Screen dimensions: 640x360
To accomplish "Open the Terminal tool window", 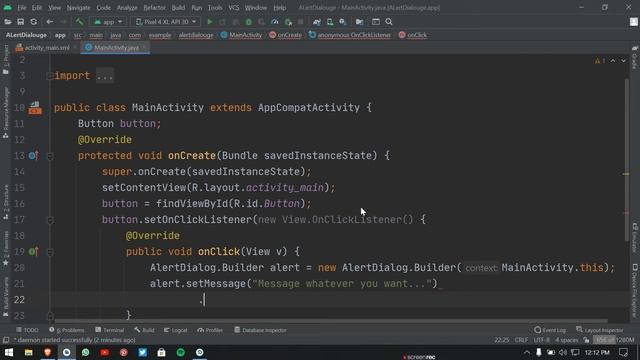I will (109, 330).
